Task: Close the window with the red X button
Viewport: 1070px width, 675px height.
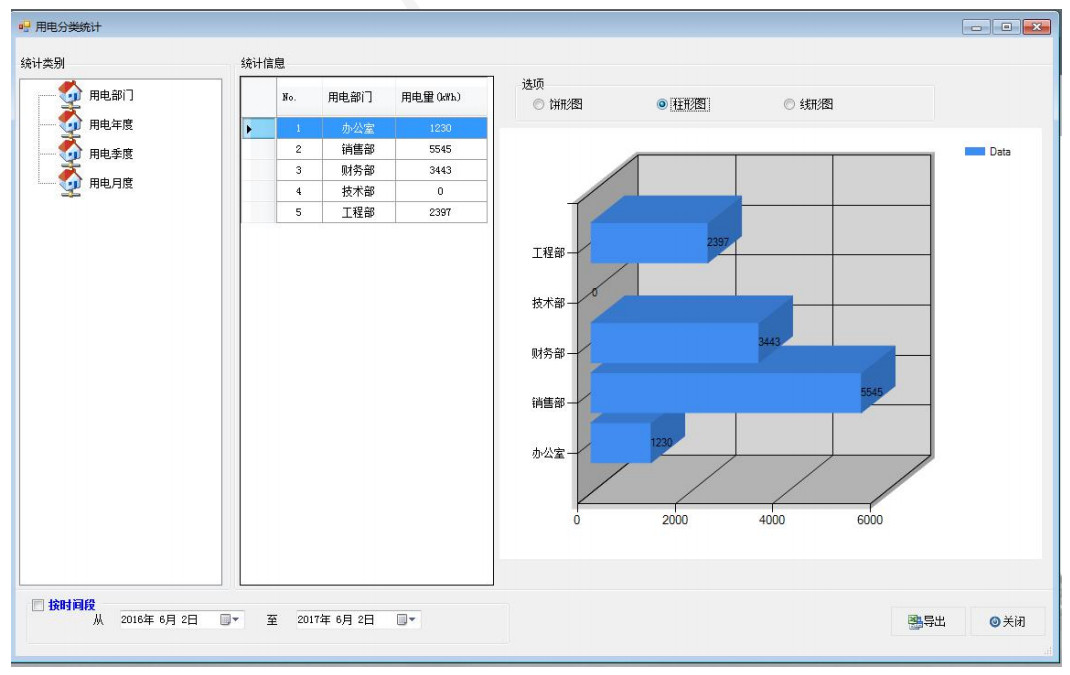Action: click(1037, 27)
